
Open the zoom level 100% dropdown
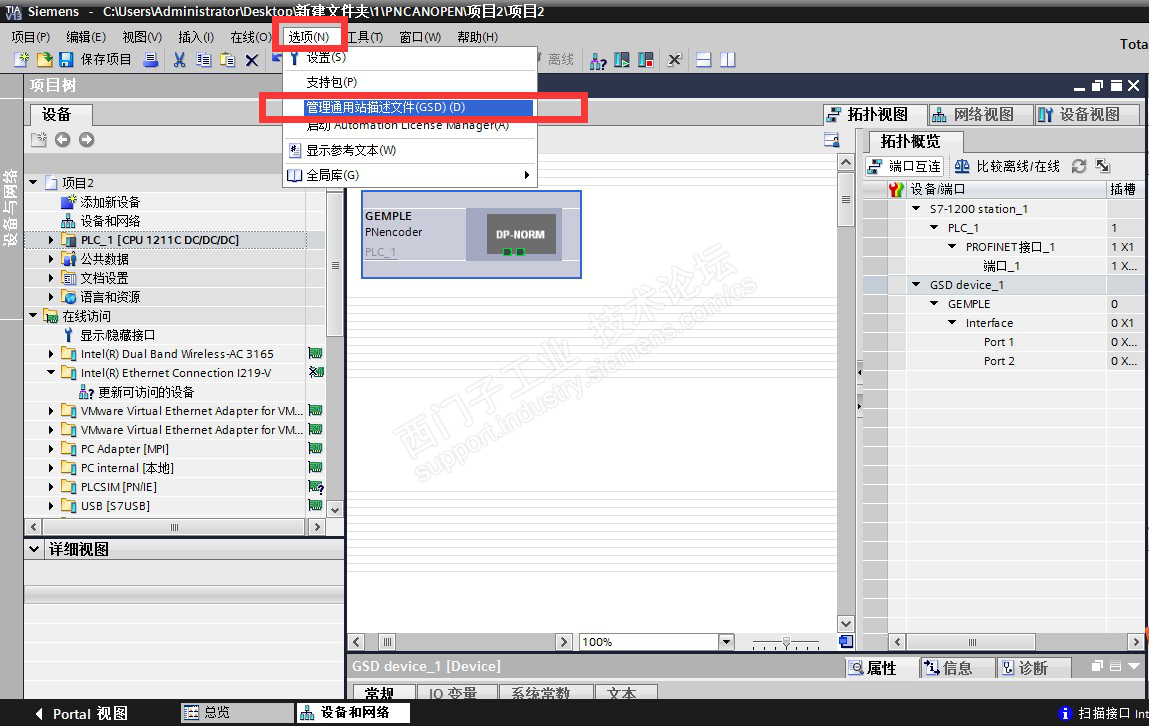[726, 642]
